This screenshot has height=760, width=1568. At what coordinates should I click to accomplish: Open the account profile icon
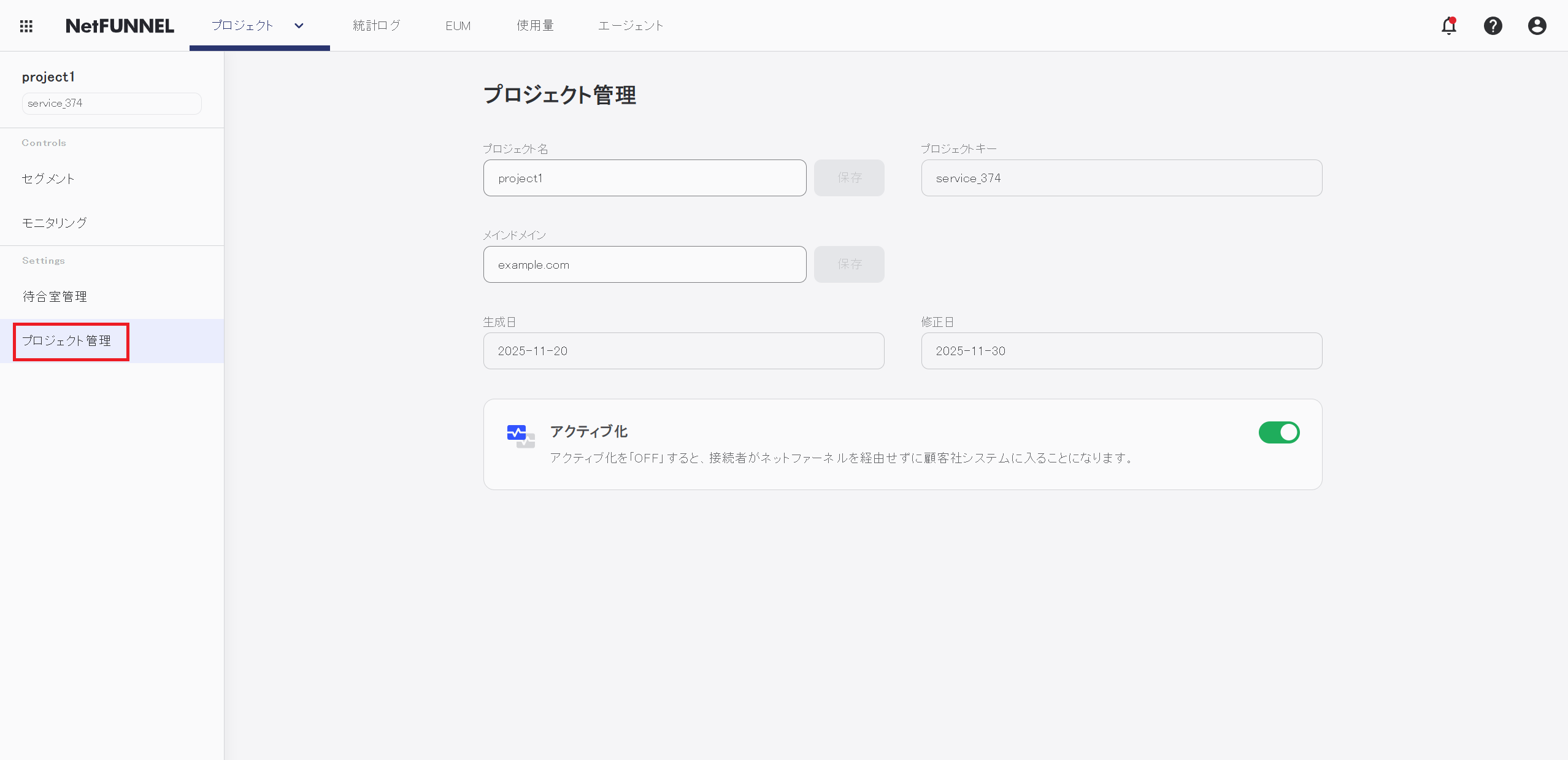pyautogui.click(x=1537, y=25)
